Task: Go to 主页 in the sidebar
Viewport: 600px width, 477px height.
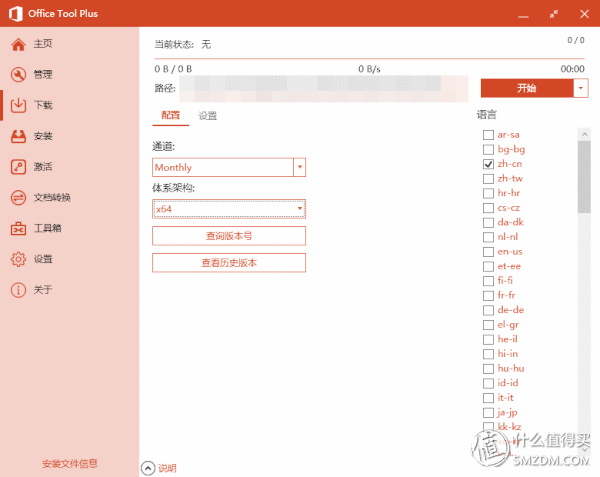Action: [x=43, y=44]
